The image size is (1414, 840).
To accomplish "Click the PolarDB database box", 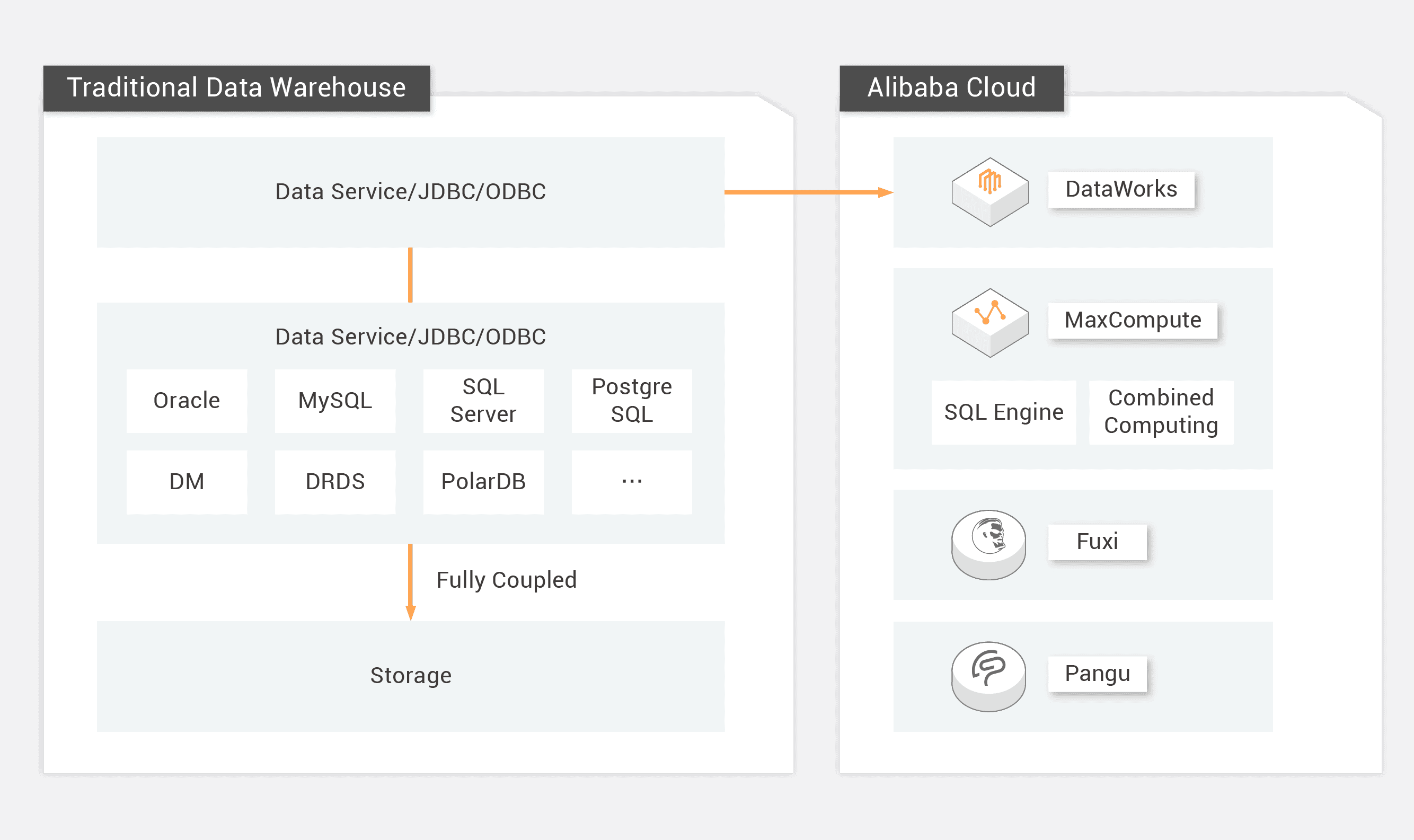I will pyautogui.click(x=483, y=482).
